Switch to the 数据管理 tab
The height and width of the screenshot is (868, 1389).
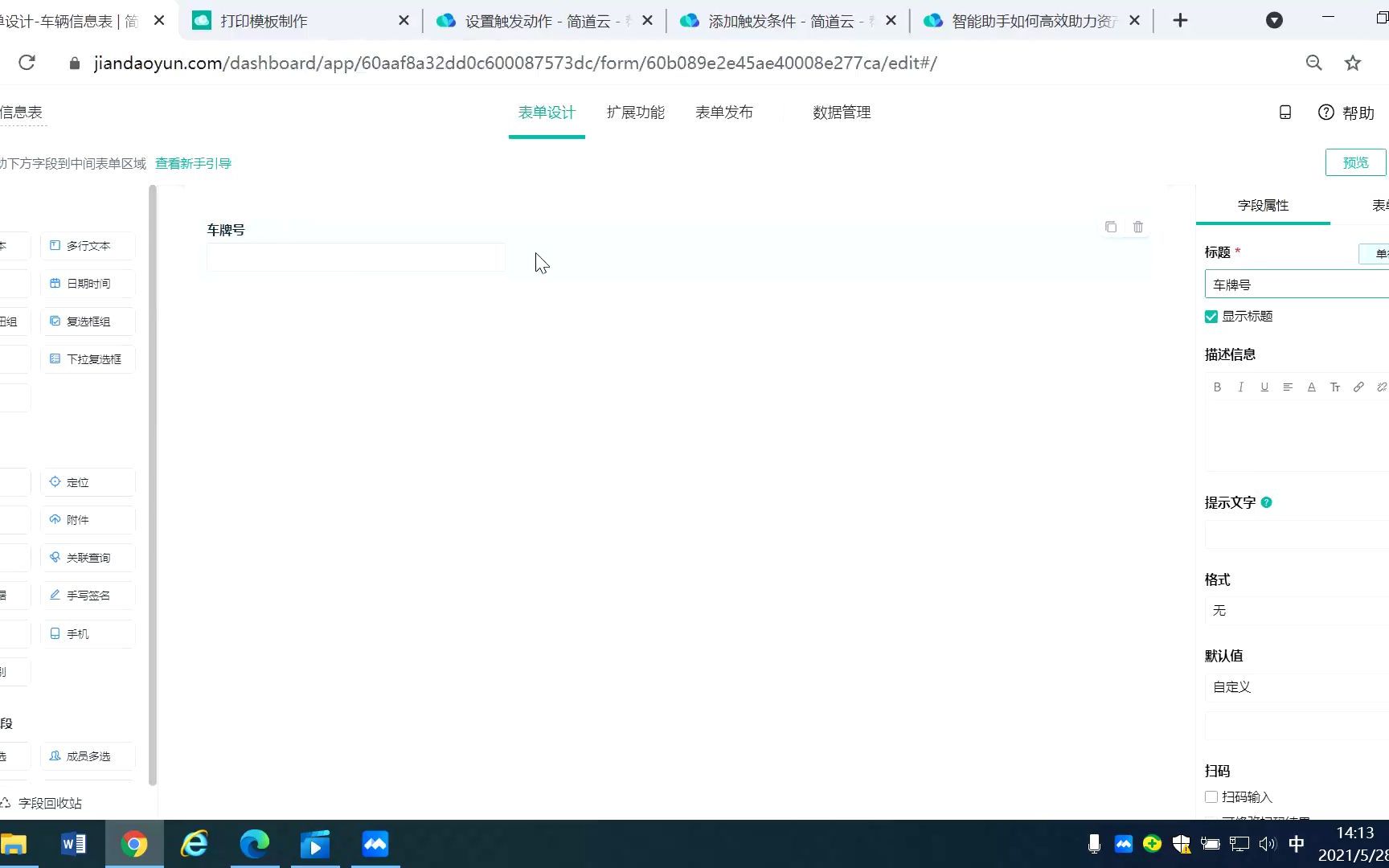pyautogui.click(x=841, y=113)
